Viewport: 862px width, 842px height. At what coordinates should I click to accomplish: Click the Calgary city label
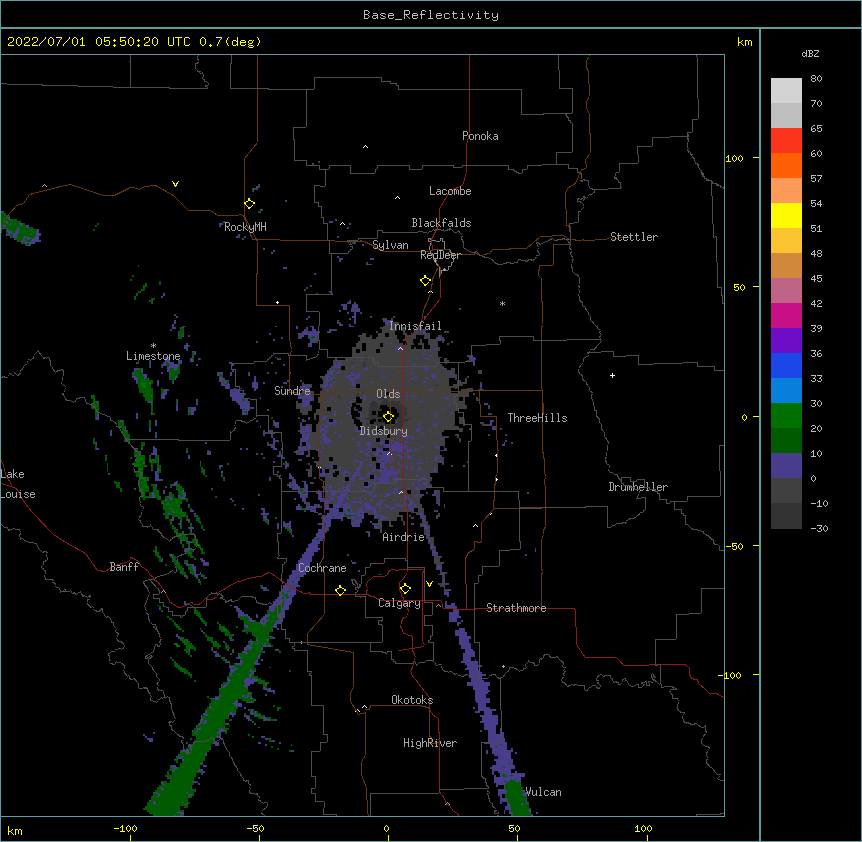point(399,603)
